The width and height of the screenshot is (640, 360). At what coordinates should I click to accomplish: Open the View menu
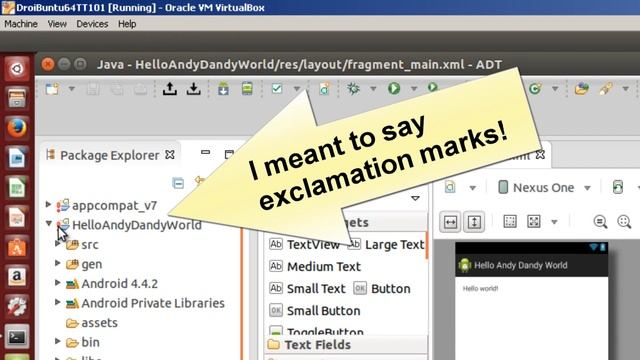tap(57, 24)
